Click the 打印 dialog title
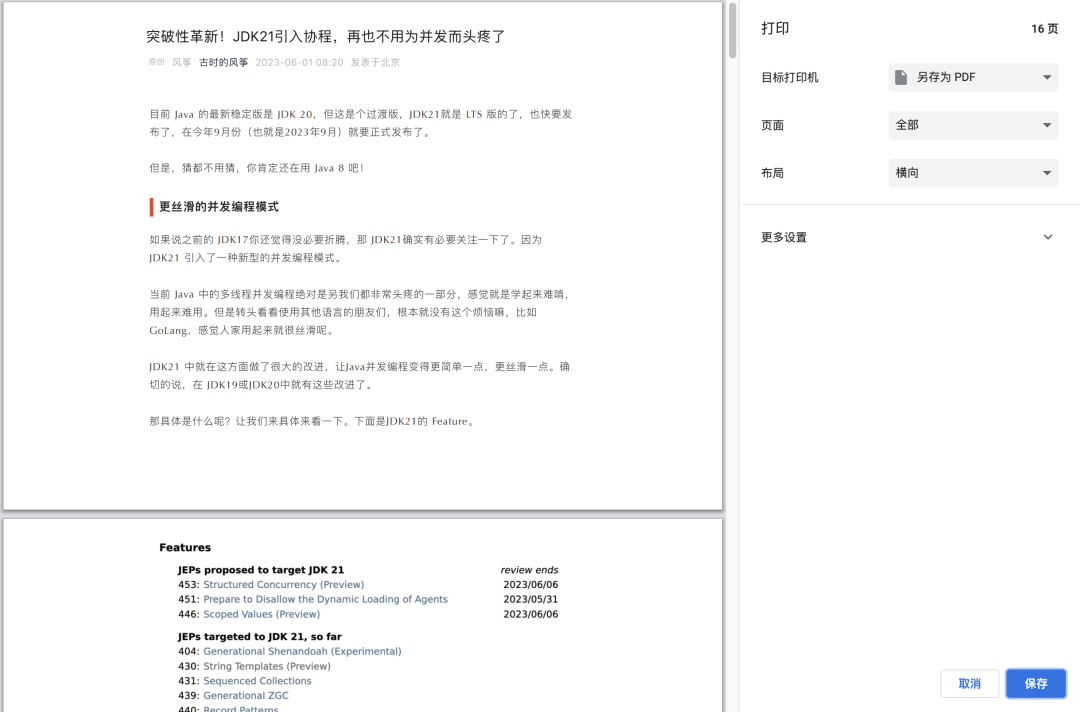Viewport: 1080px width, 712px height. pyautogui.click(x=775, y=28)
